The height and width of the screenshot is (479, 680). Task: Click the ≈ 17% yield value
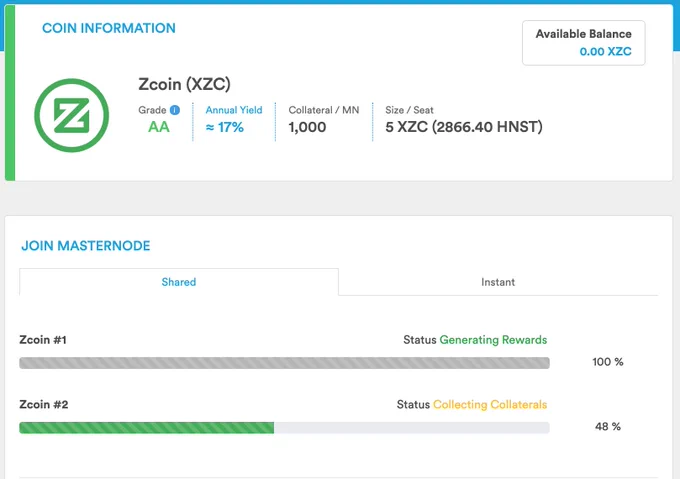[225, 127]
